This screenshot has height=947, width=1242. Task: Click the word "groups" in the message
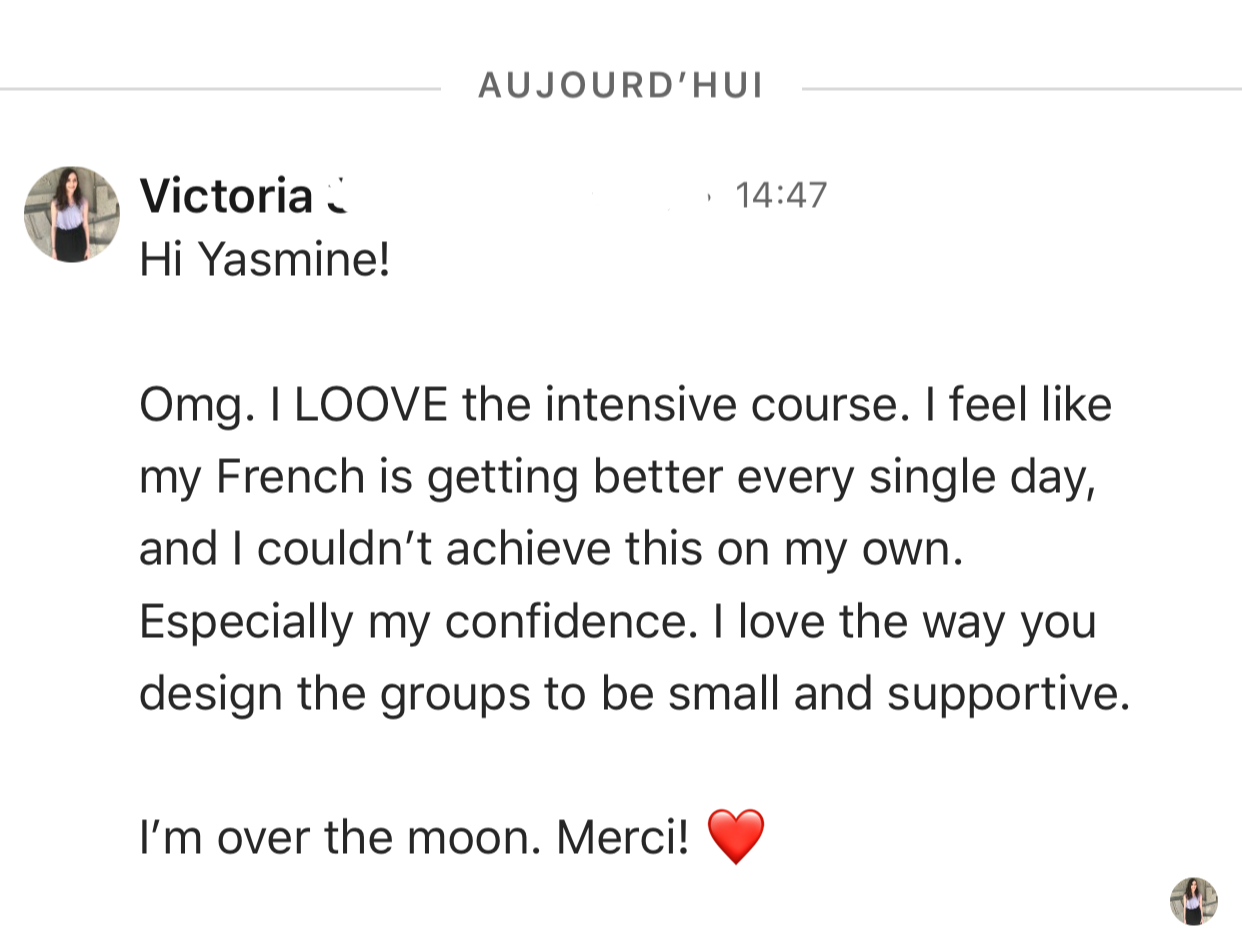[x=455, y=695]
